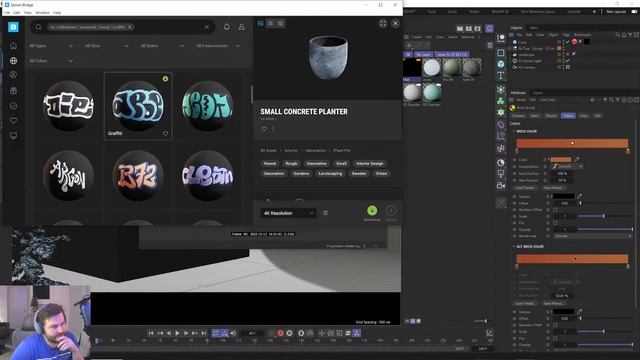Open the Interpolation Smooth dropdown

pos(567,167)
